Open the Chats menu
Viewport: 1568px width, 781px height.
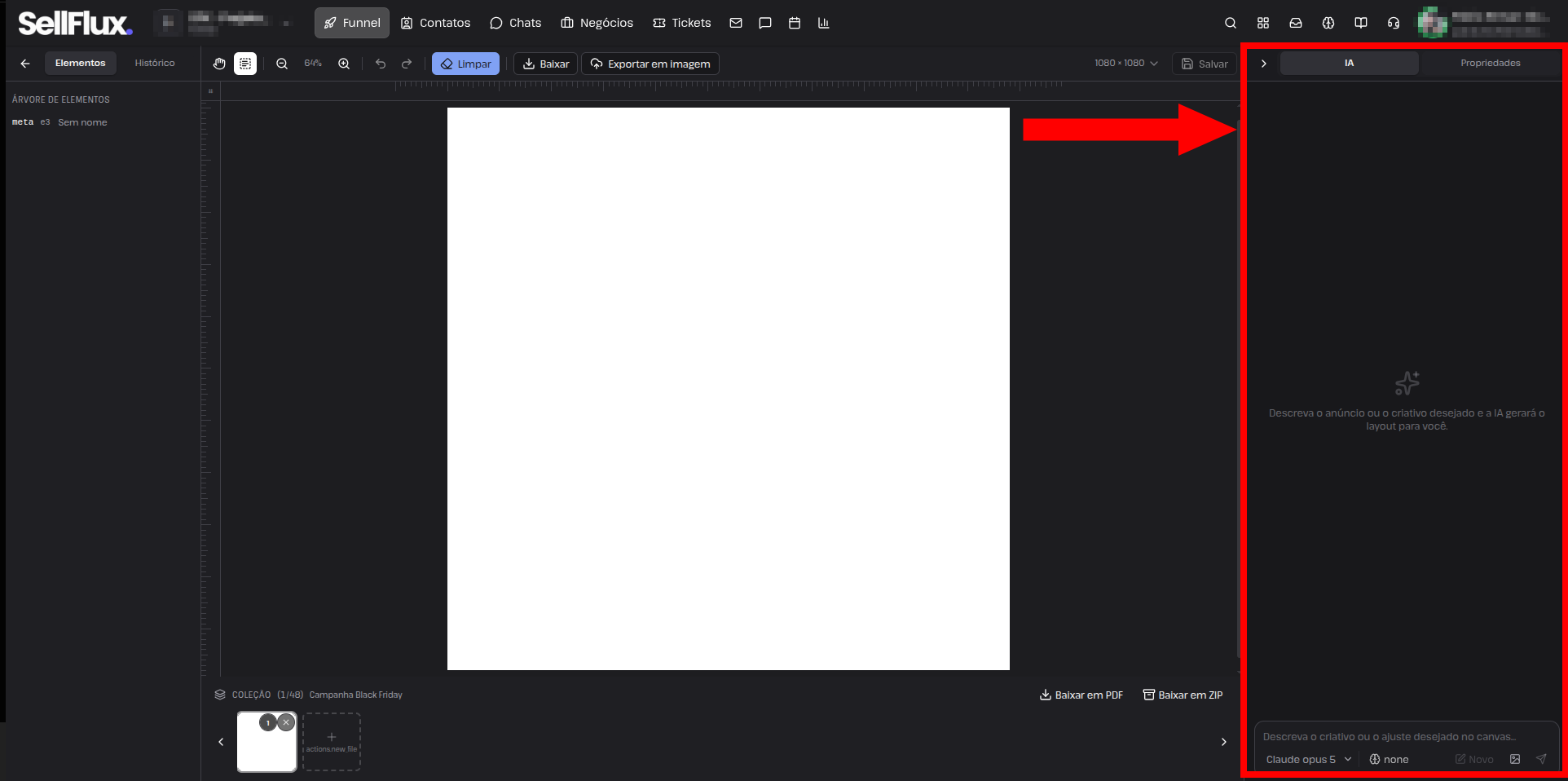point(515,23)
